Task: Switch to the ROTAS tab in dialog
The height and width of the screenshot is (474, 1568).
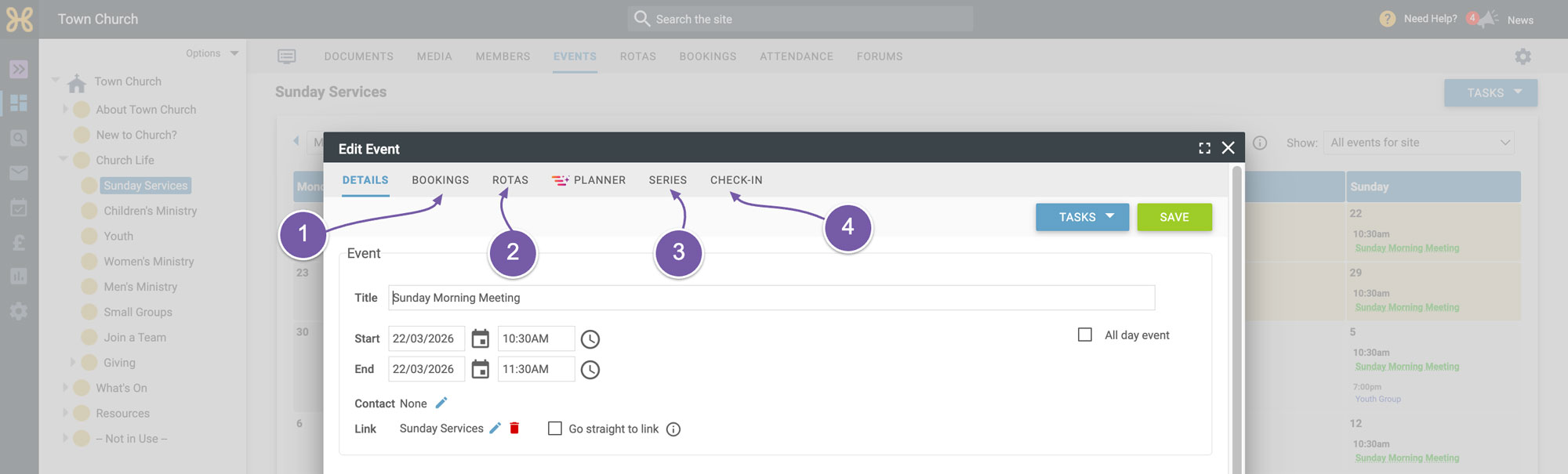Action: tap(510, 180)
